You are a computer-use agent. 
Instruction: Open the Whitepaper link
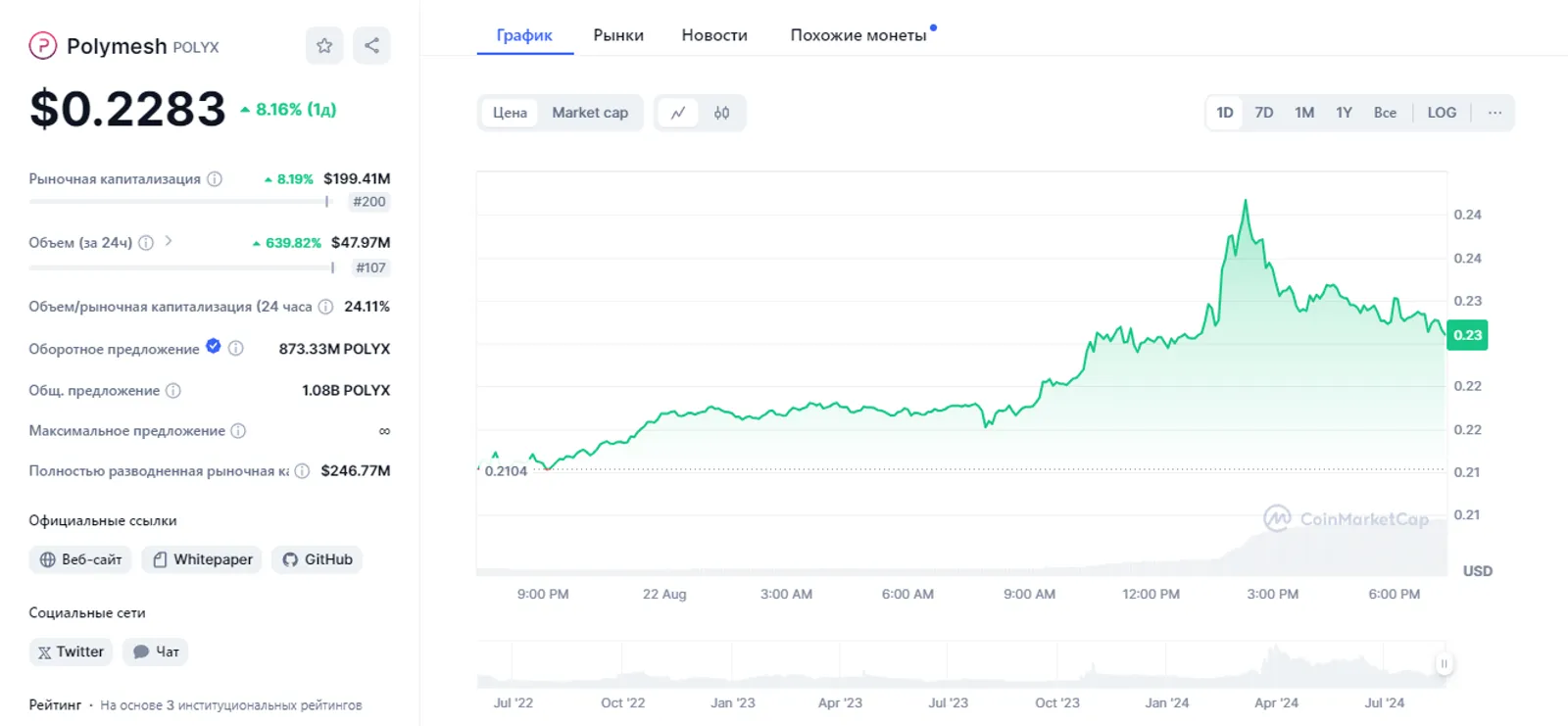(202, 559)
